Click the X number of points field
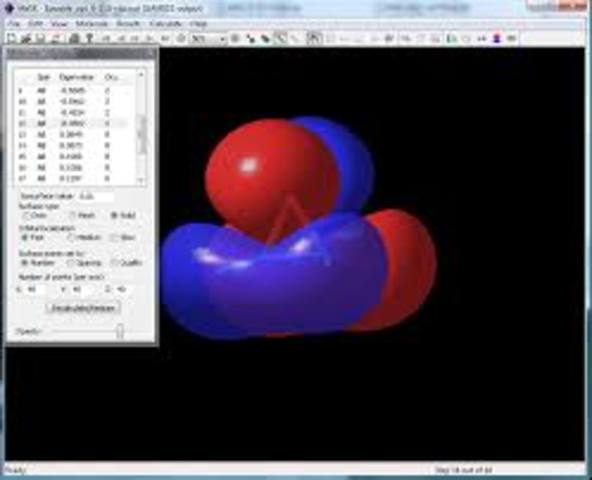The width and height of the screenshot is (592, 480). [36, 289]
